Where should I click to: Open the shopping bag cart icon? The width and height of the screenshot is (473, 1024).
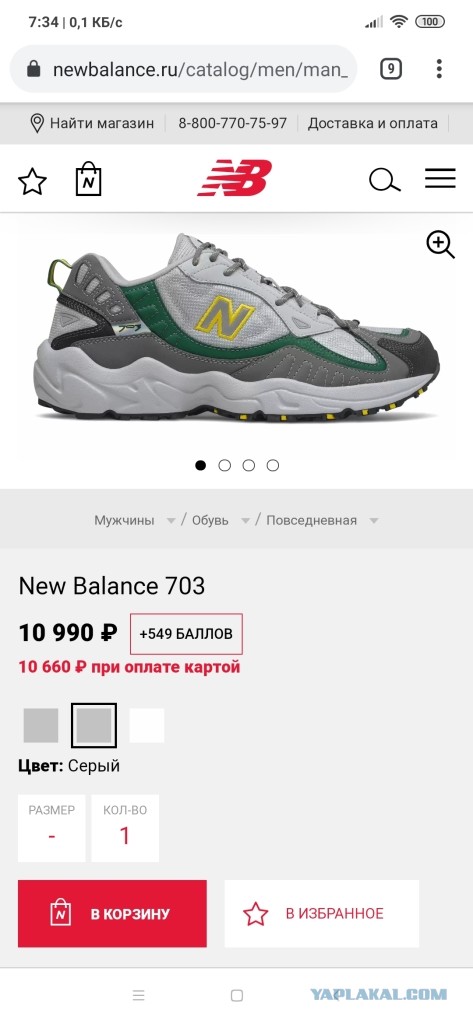[x=89, y=179]
